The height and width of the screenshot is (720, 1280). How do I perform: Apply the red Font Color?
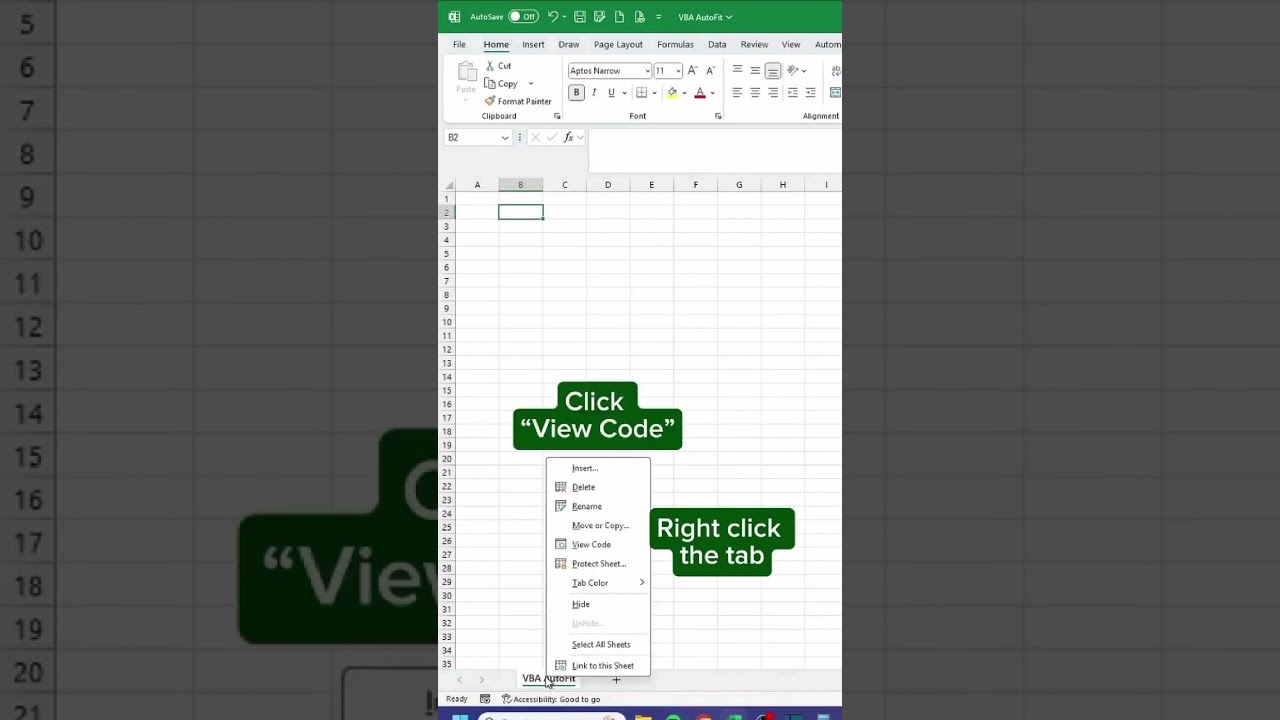700,93
